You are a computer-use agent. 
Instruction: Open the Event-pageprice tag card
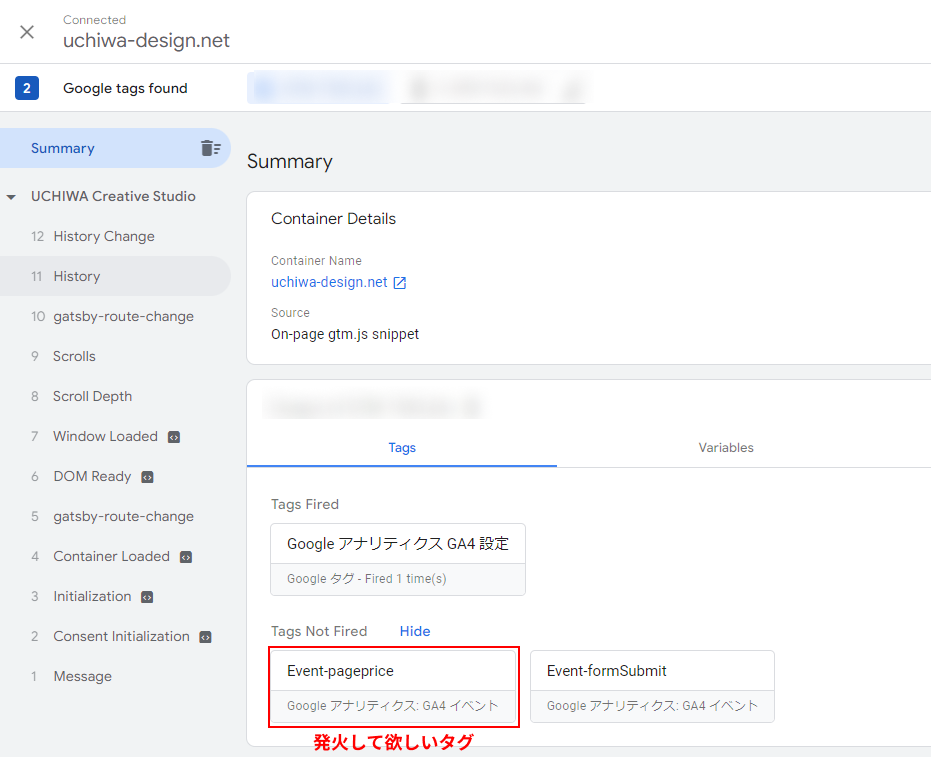tap(393, 686)
